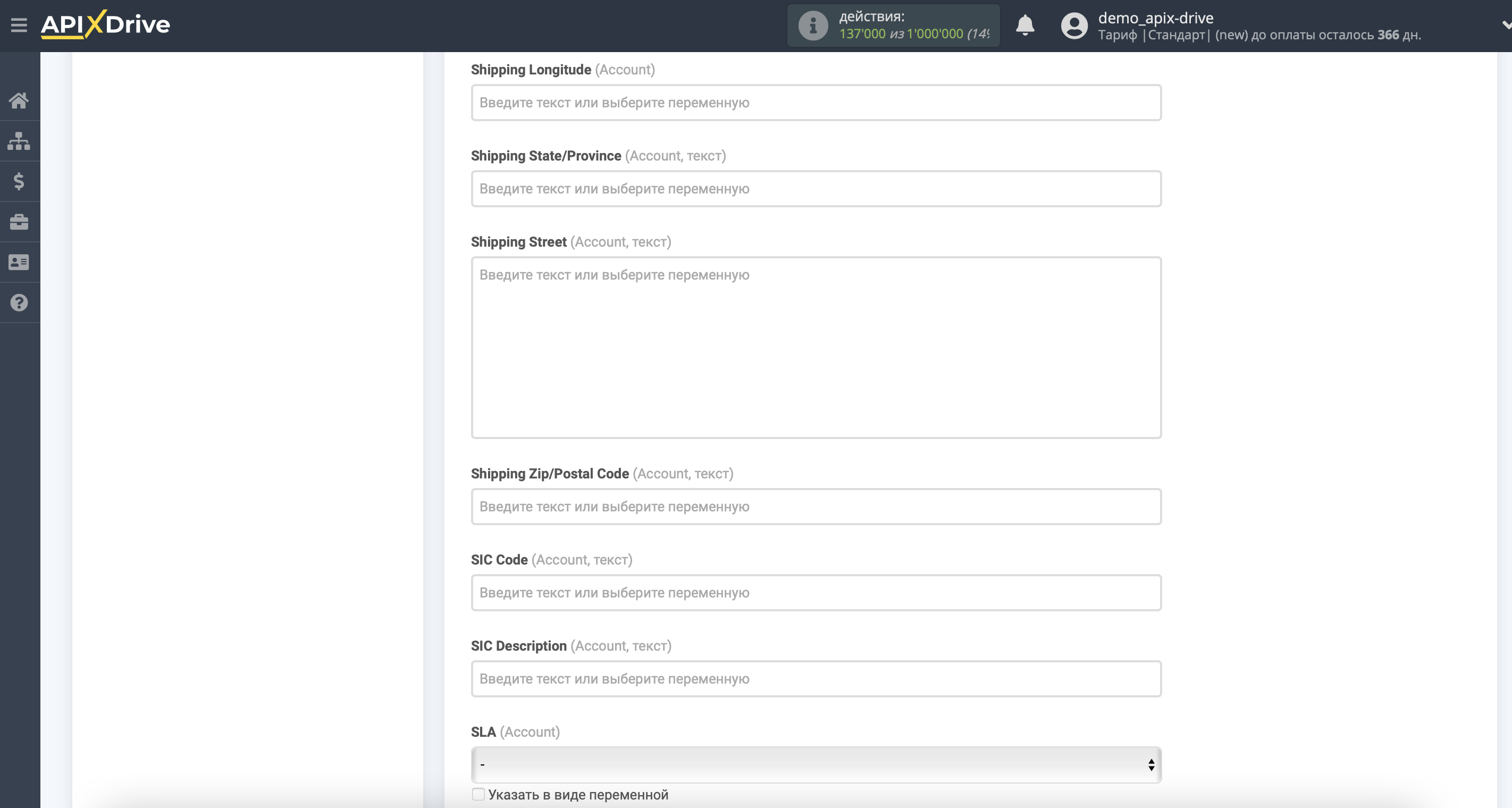Open the connections sitemap icon
The image size is (1512, 808).
(19, 141)
